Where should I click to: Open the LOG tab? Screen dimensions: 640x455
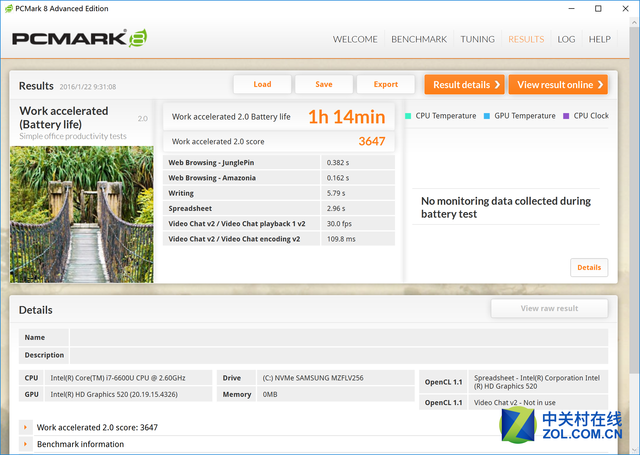[566, 39]
